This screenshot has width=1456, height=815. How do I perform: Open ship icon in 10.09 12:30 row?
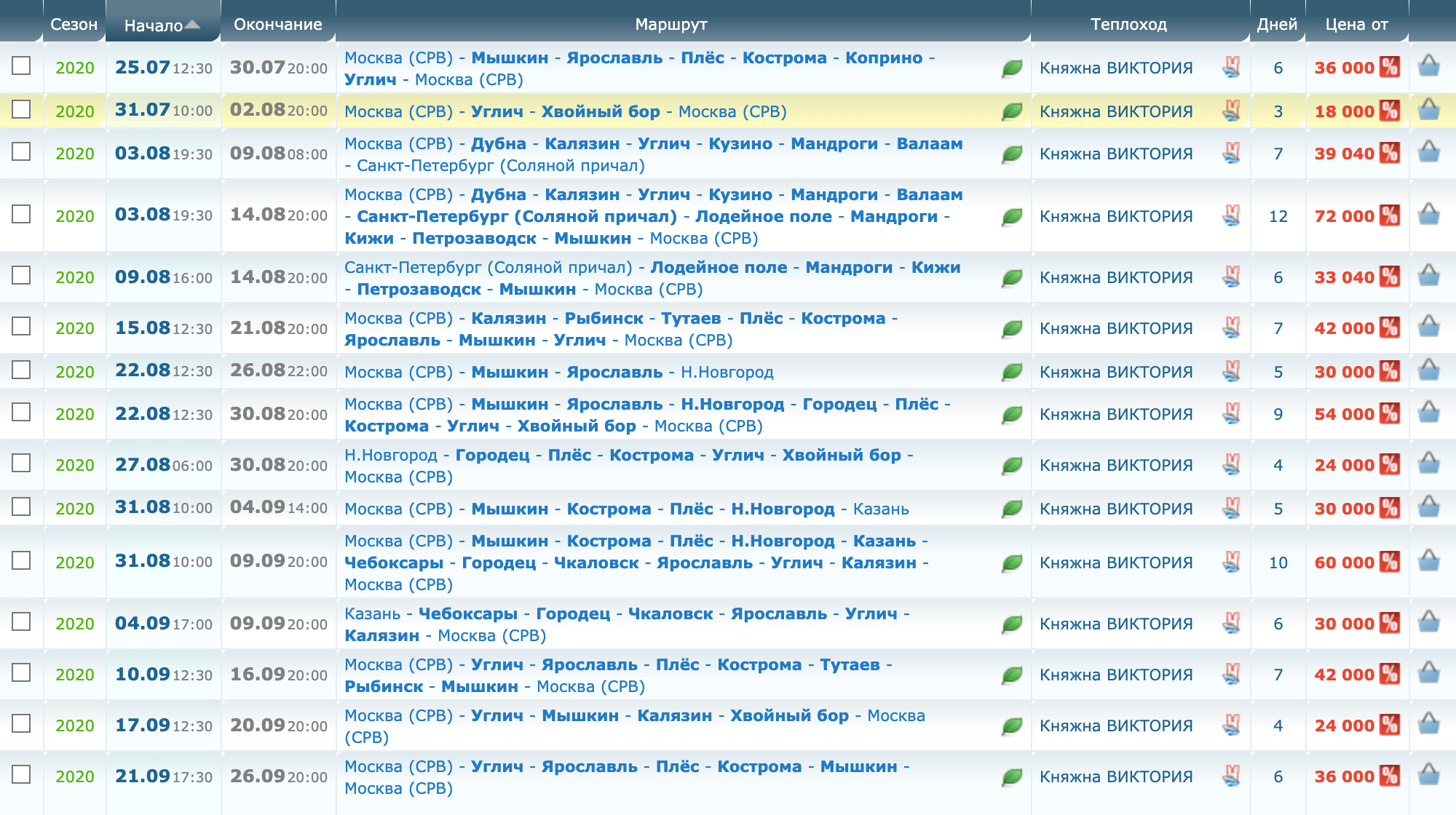pyautogui.click(x=1231, y=674)
